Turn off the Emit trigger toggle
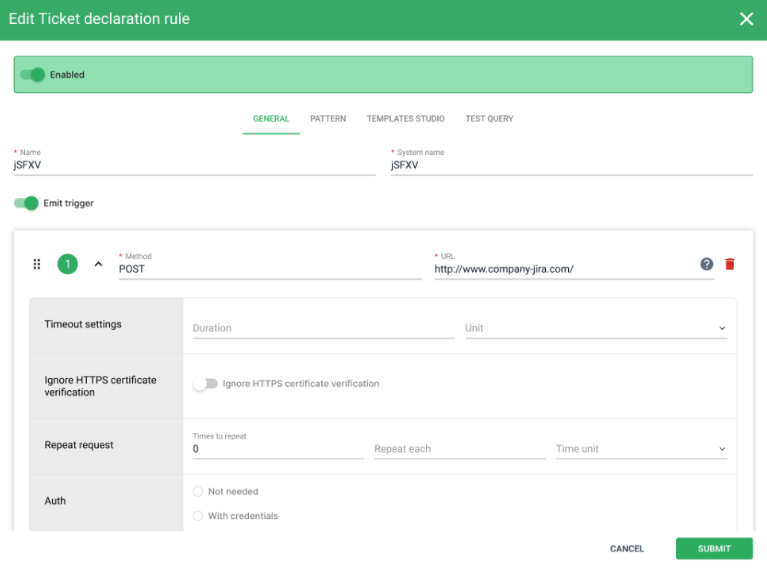 [26, 203]
